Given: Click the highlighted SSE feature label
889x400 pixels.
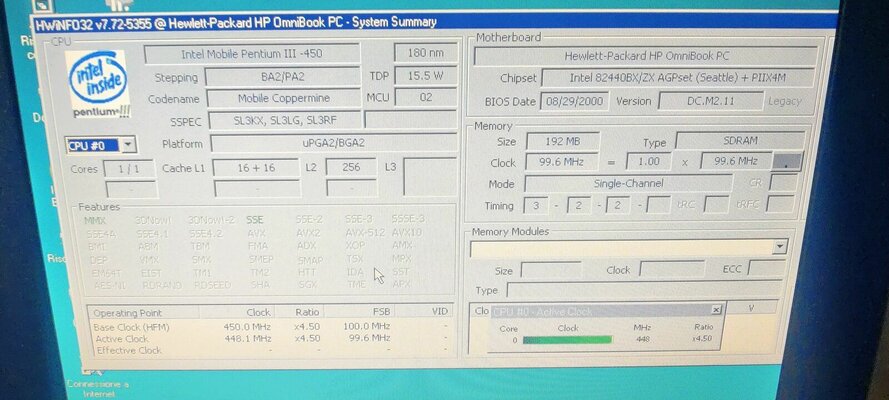Looking at the screenshot, I should point(255,219).
